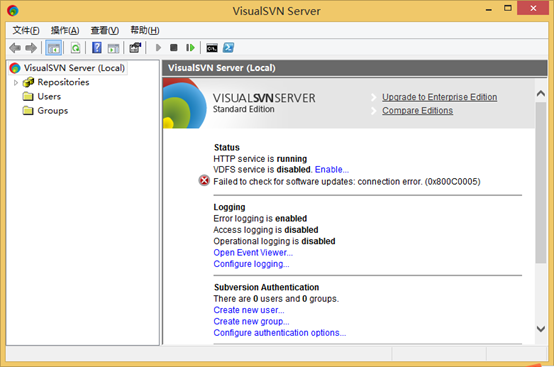This screenshot has height=367, width=554.
Task: Click the Back arrow toolbar icon
Action: (15, 48)
